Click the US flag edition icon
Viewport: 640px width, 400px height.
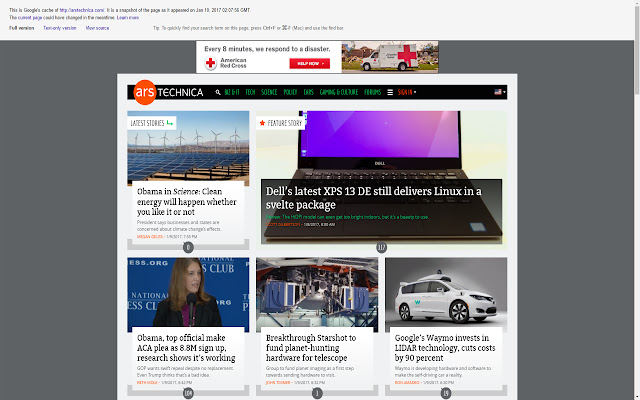click(498, 92)
